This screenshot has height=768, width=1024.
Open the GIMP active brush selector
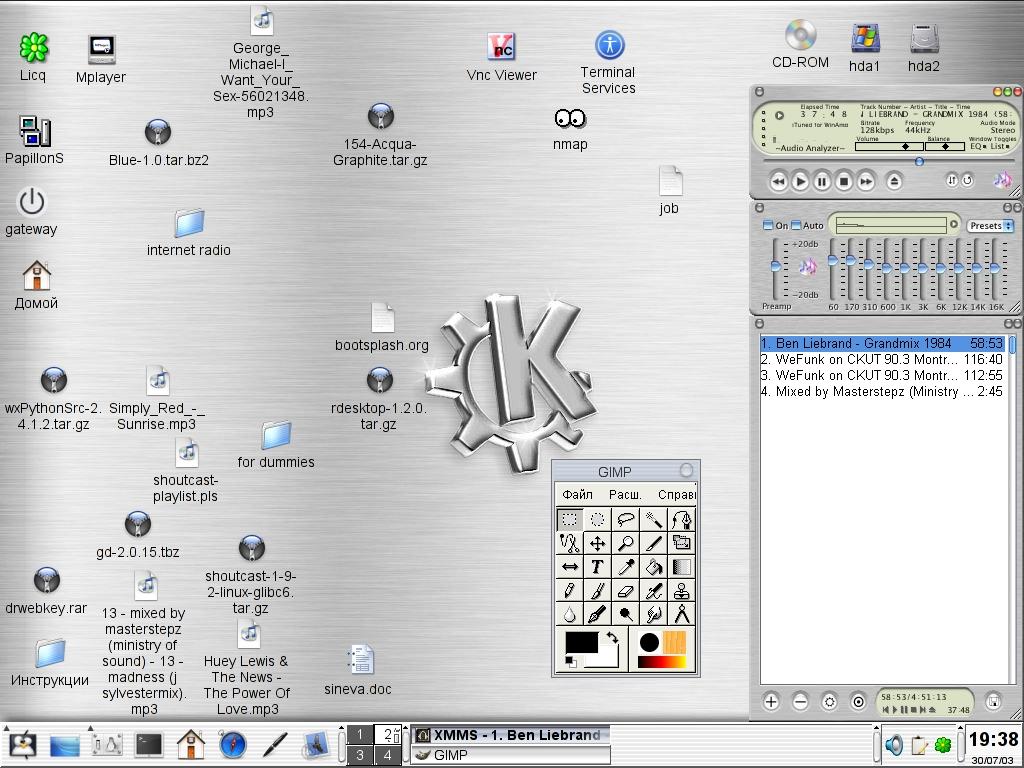[x=650, y=643]
